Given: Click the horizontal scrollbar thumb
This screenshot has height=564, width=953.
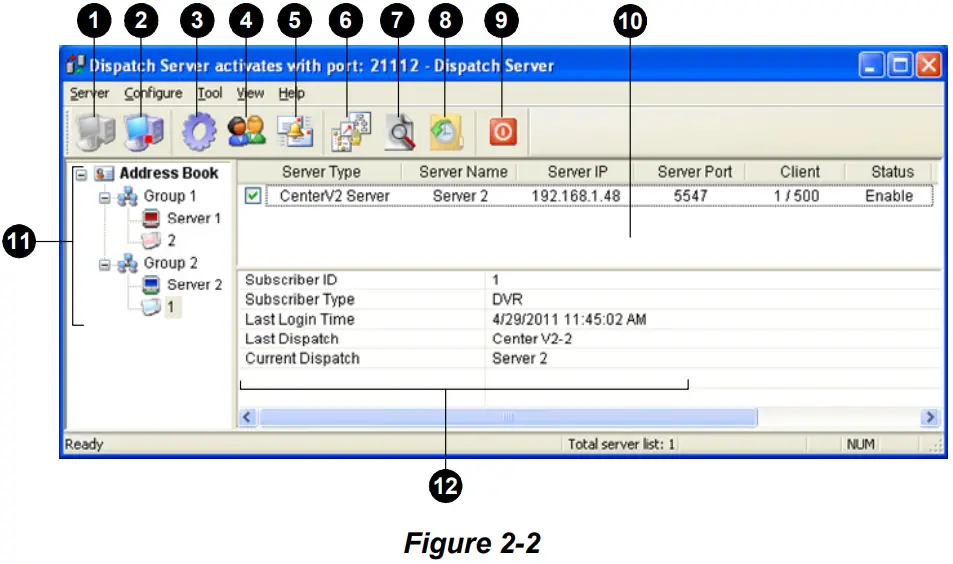Looking at the screenshot, I should tap(508, 418).
